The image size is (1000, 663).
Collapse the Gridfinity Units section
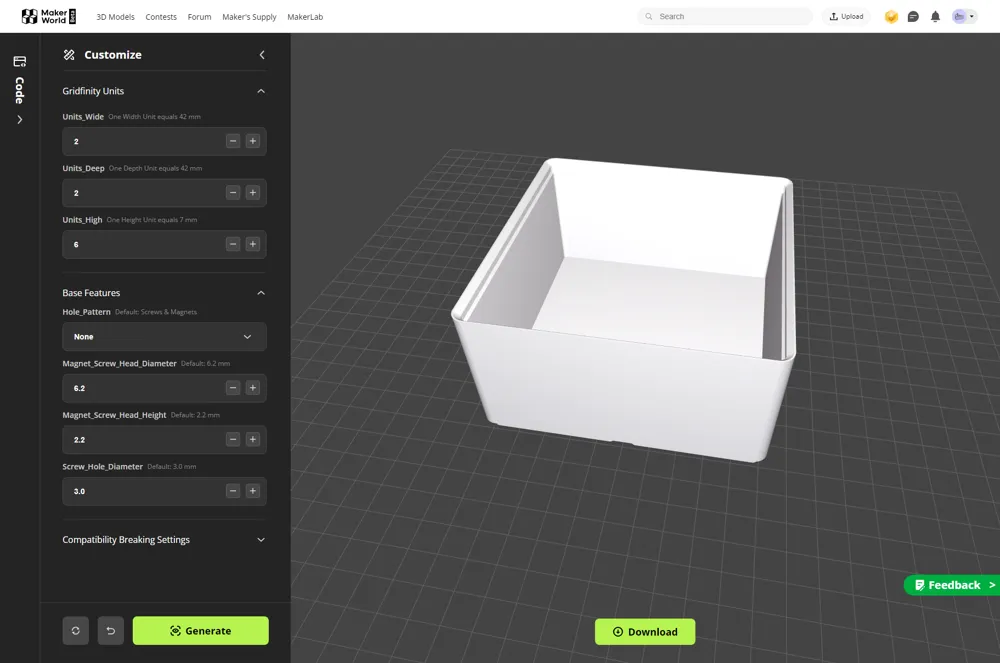(x=261, y=91)
